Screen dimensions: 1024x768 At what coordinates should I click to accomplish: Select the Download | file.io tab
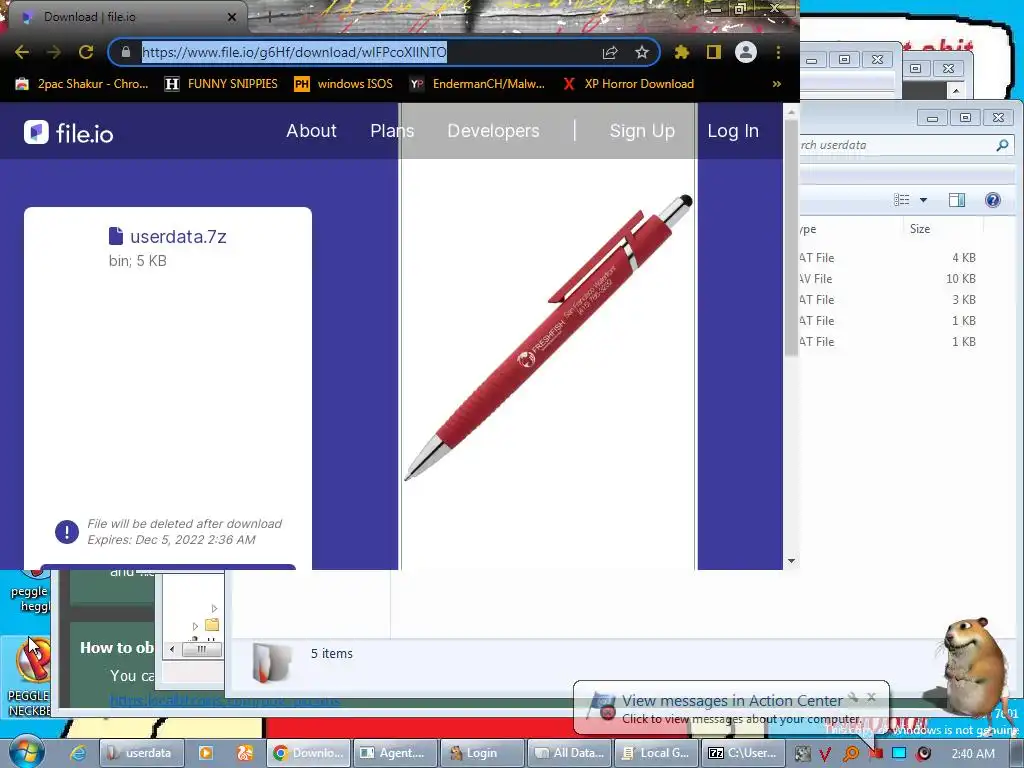124,17
